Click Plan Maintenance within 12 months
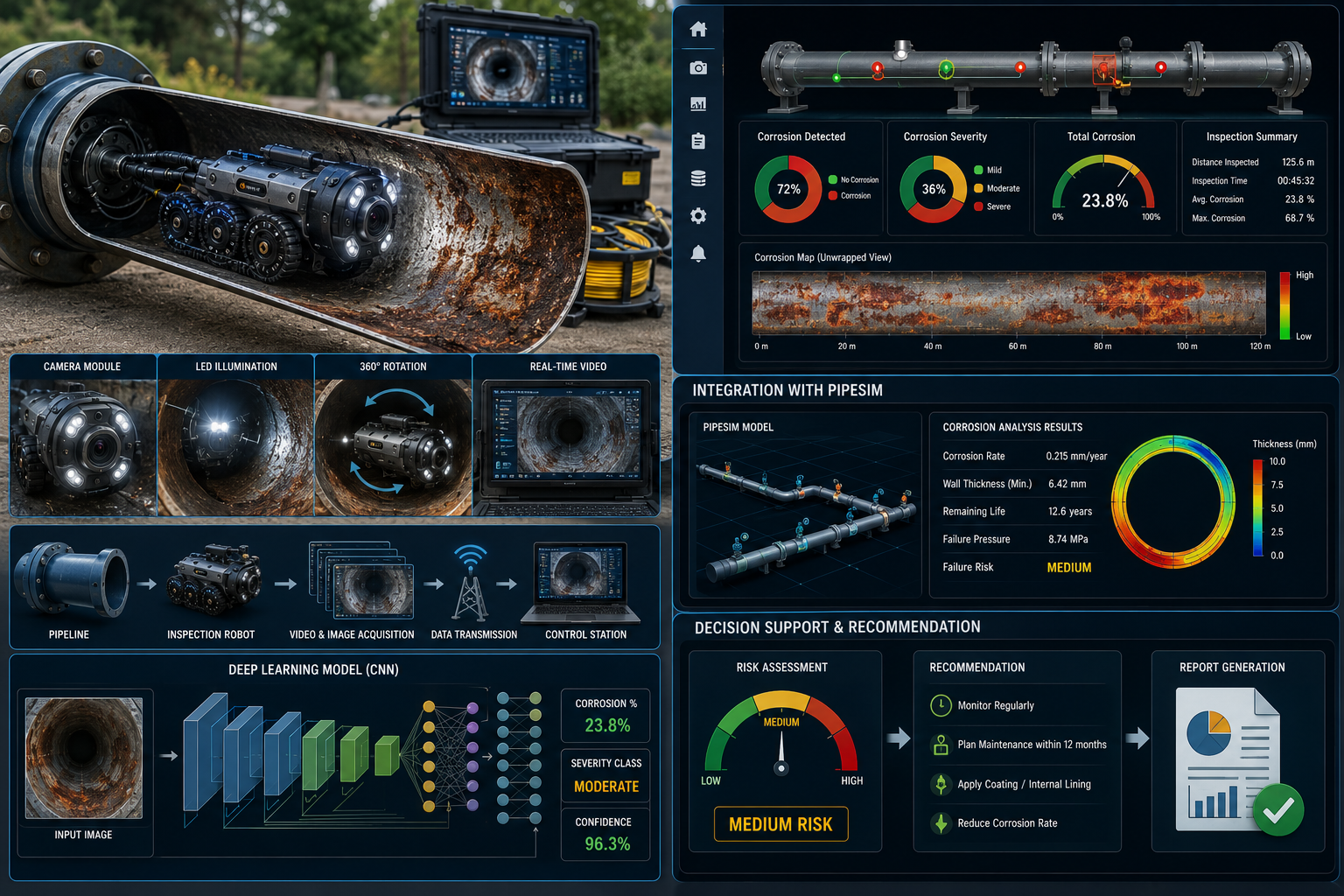This screenshot has height=896, width=1344. pyautogui.click(x=1032, y=745)
